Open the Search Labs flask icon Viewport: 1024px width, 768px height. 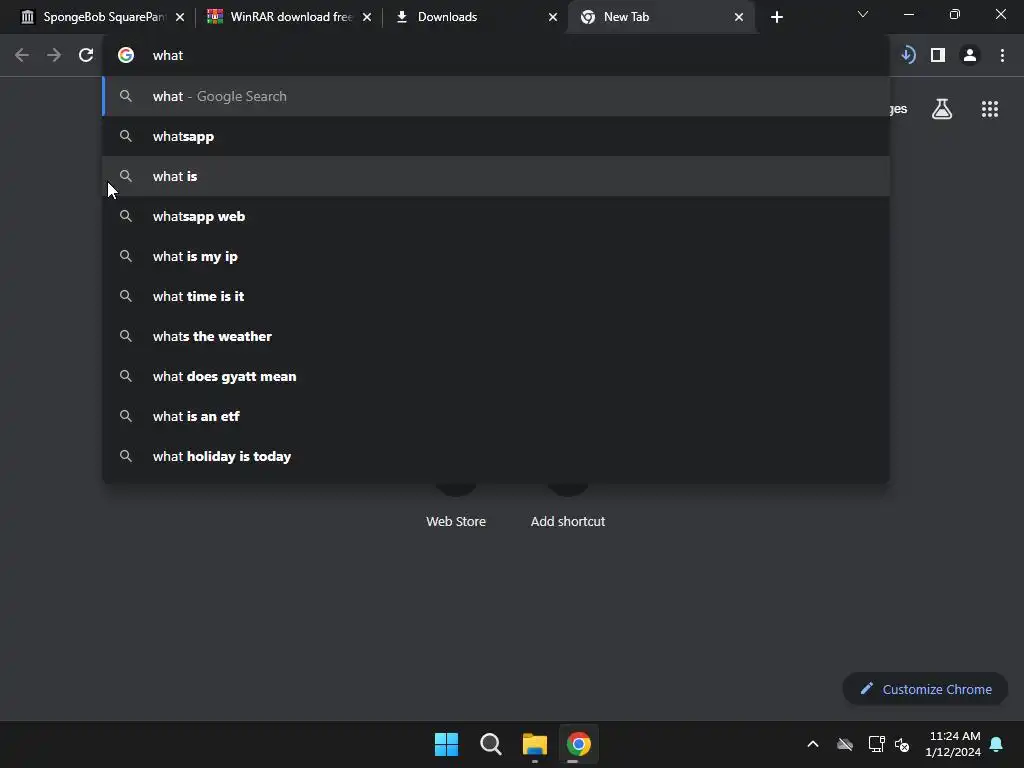click(942, 109)
